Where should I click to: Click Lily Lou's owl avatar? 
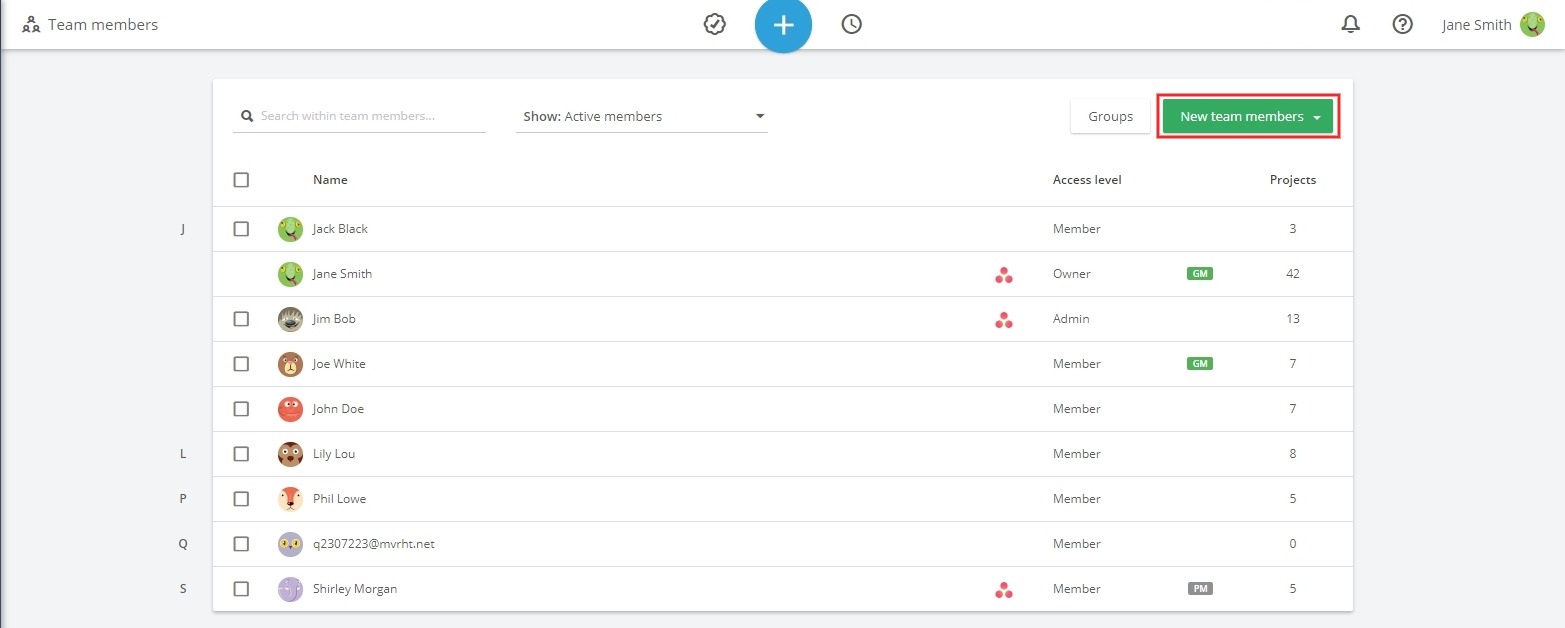[290, 454]
